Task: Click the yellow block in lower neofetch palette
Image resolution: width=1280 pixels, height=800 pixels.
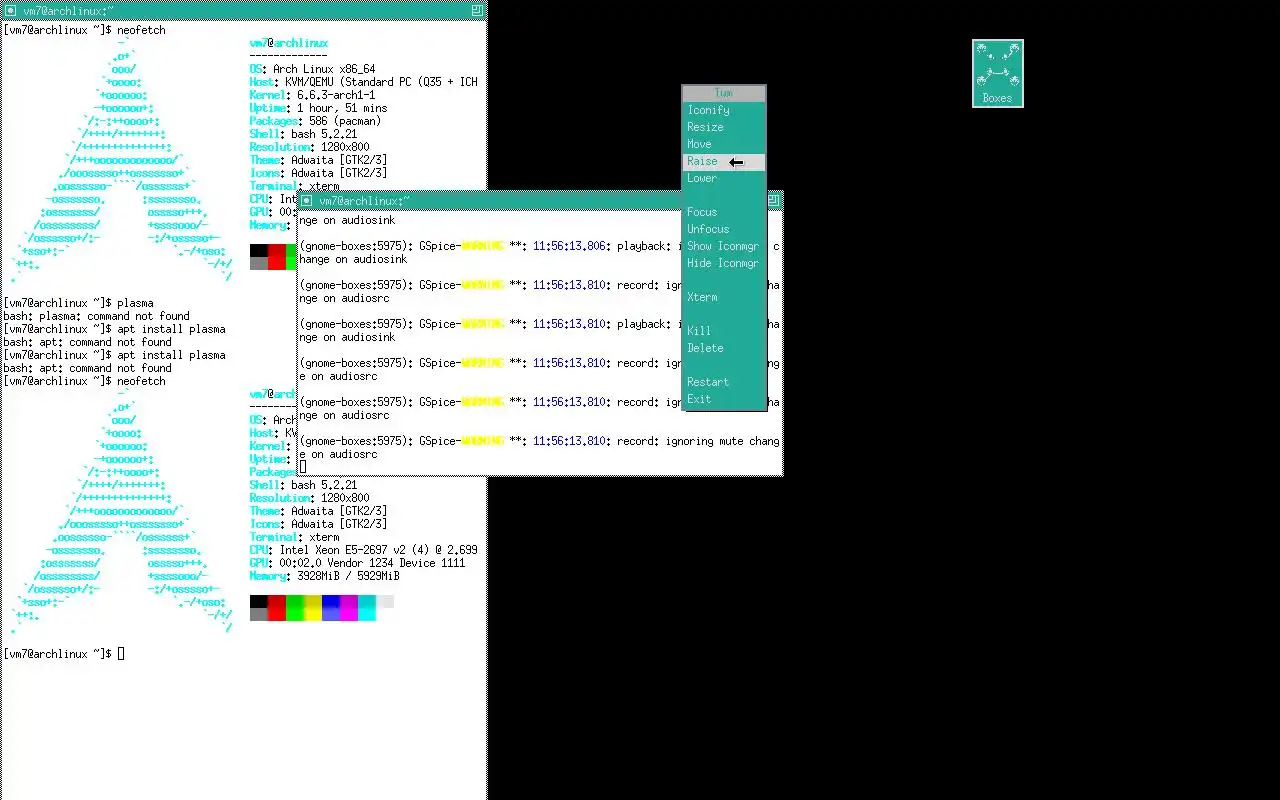Action: (313, 608)
